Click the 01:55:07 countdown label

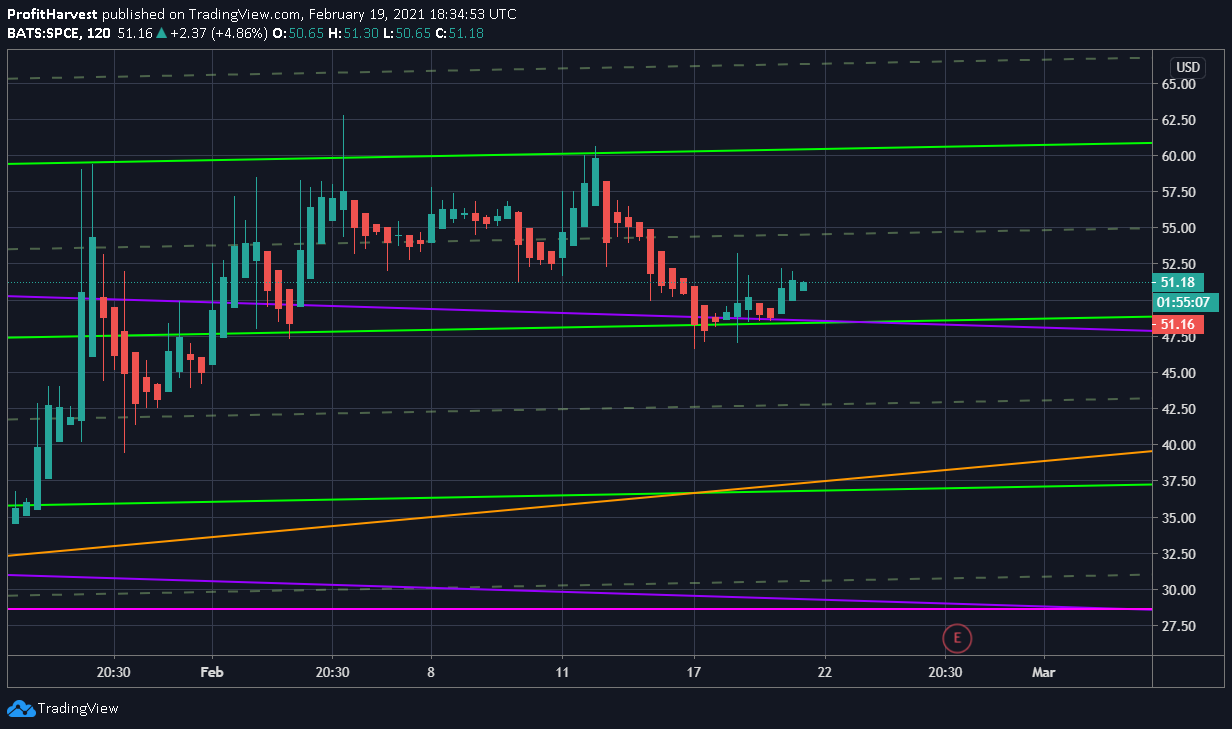[1183, 302]
